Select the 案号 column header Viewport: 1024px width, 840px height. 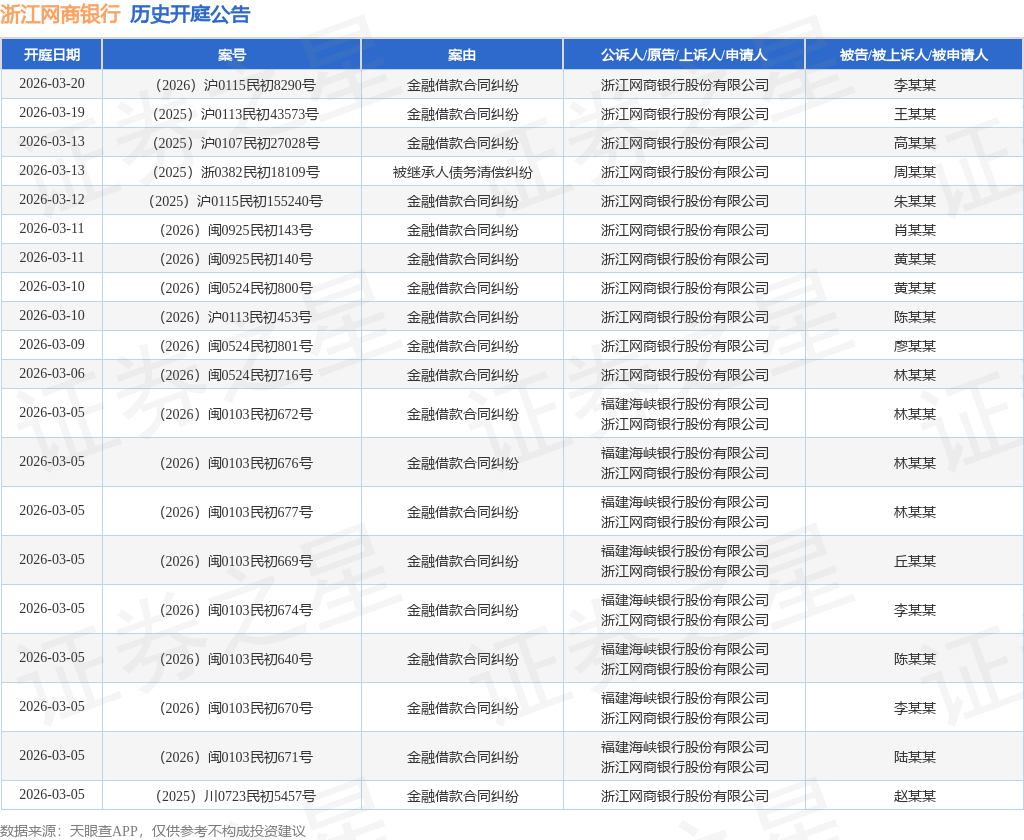(232, 55)
